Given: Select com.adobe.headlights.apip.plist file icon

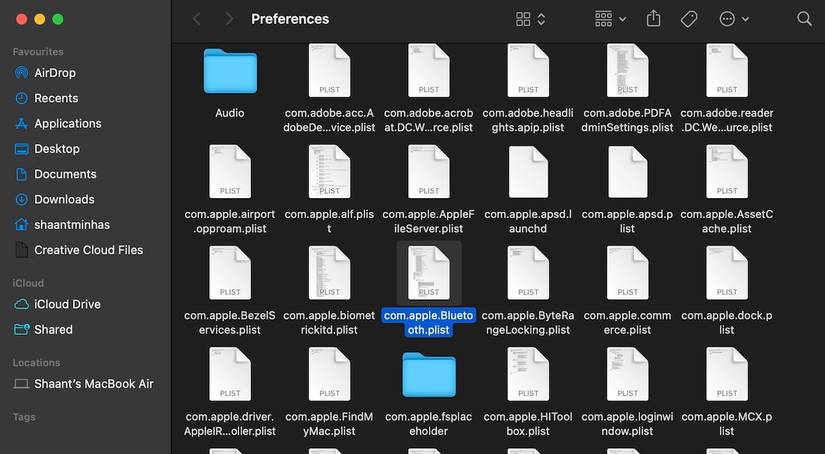Looking at the screenshot, I should click(528, 70).
